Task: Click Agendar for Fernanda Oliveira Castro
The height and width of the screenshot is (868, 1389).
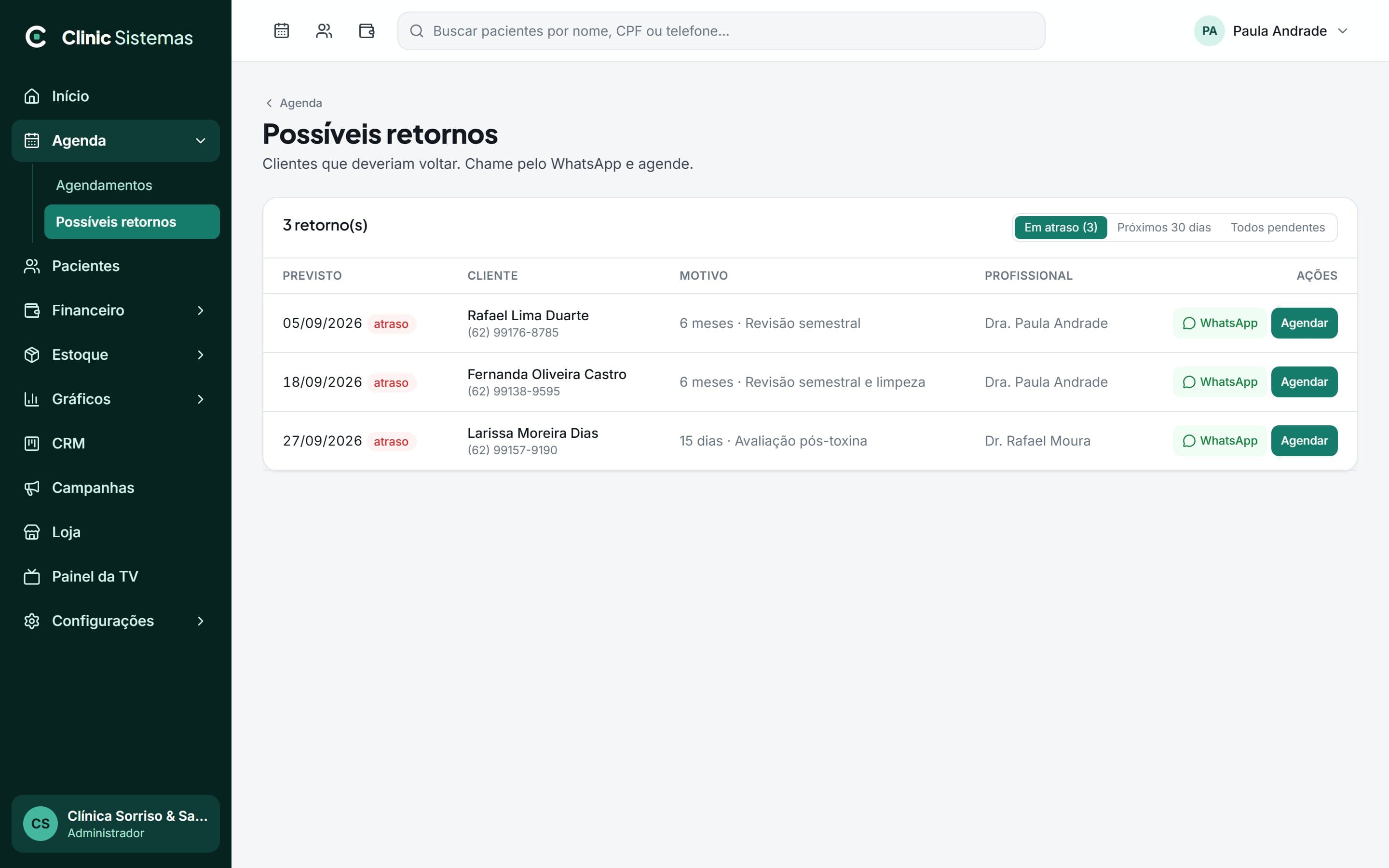Action: click(1304, 382)
